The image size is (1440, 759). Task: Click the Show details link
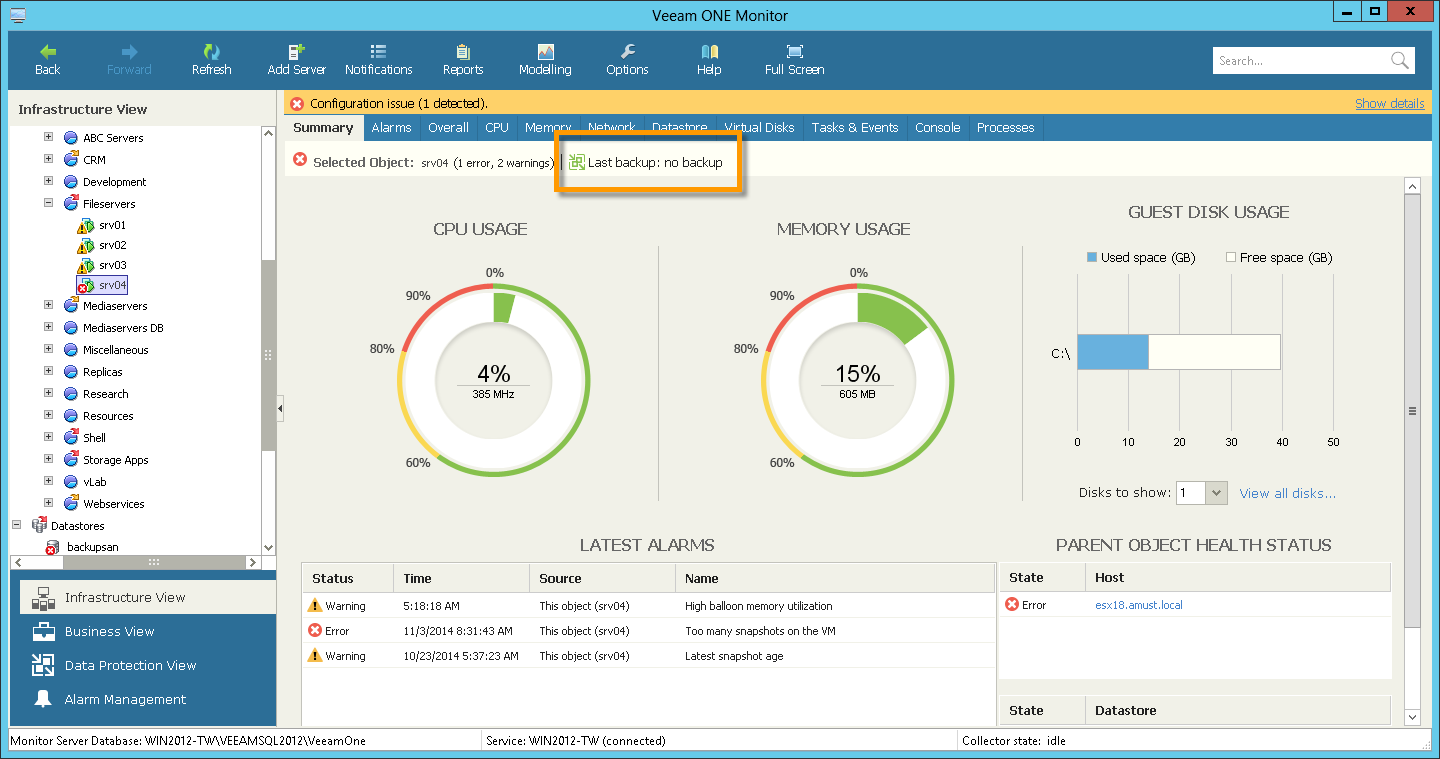point(1390,102)
